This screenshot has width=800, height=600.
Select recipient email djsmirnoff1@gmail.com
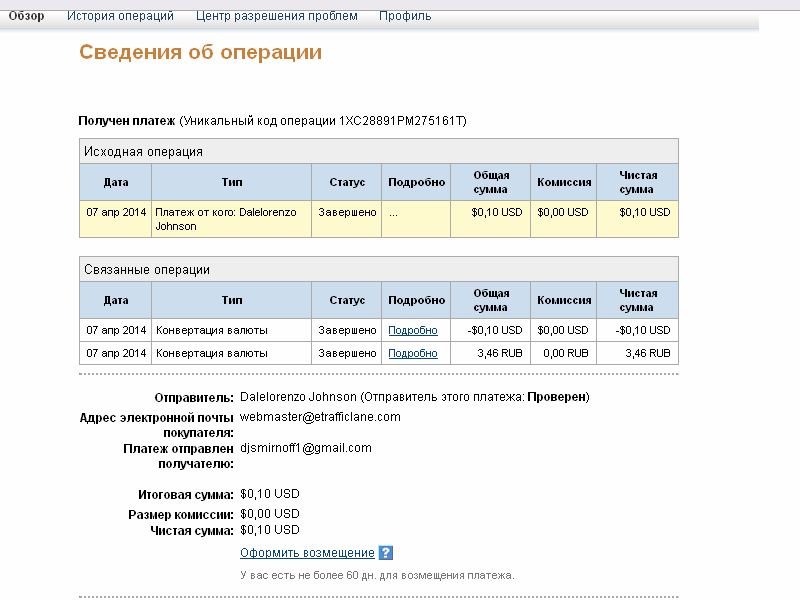(x=306, y=448)
